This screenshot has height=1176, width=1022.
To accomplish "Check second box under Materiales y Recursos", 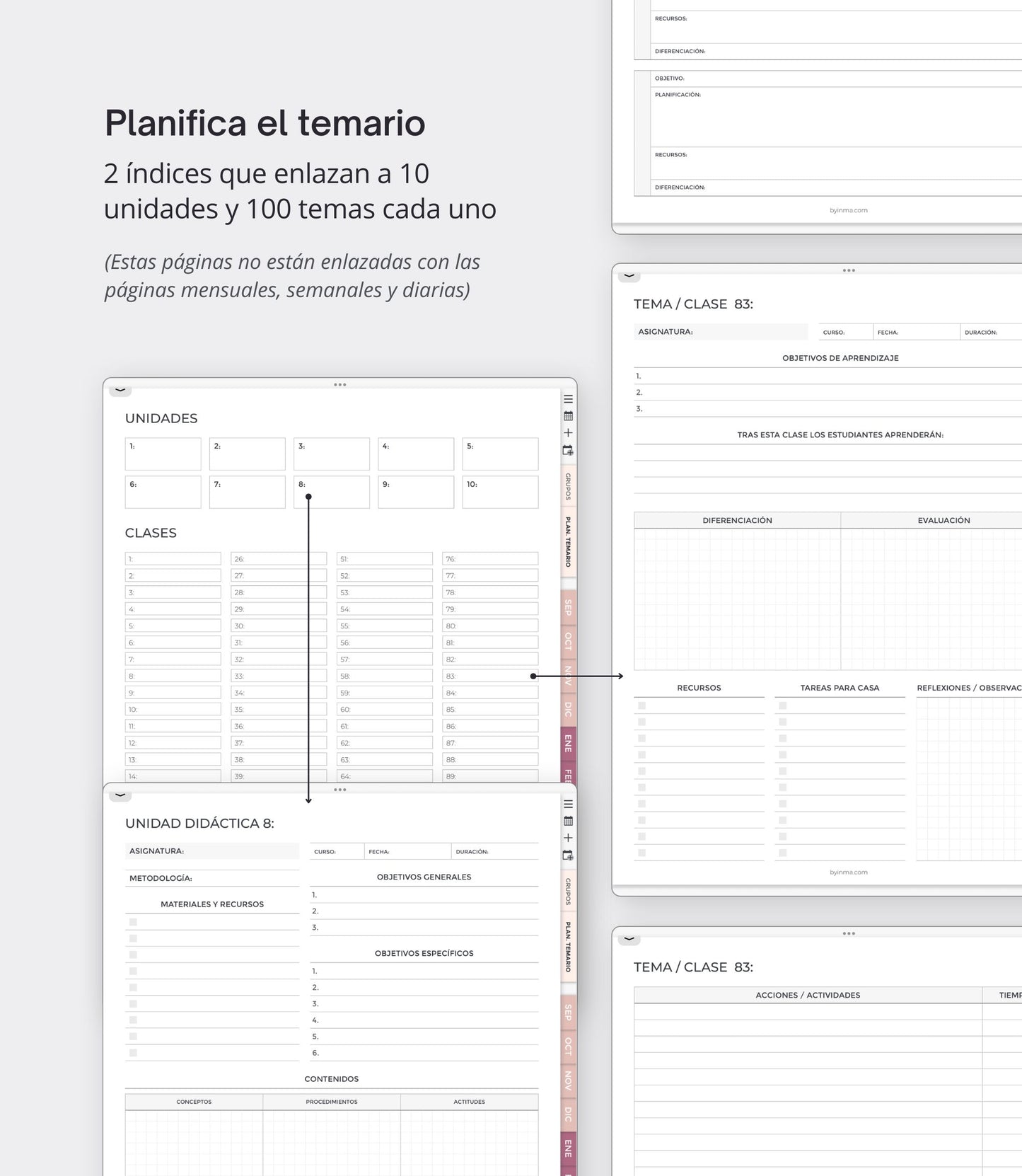I will [x=133, y=938].
